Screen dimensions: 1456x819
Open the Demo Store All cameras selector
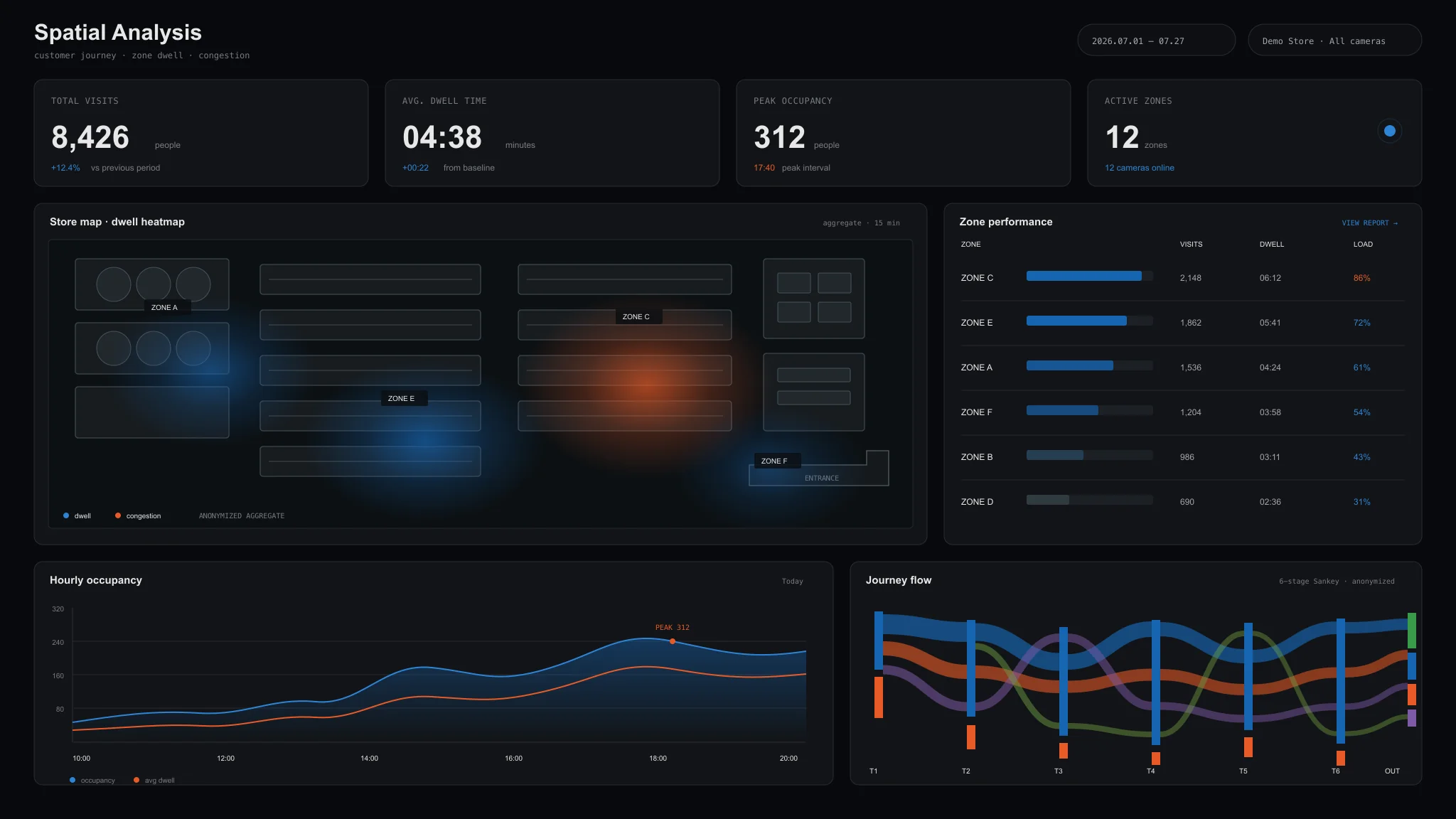(x=1334, y=41)
